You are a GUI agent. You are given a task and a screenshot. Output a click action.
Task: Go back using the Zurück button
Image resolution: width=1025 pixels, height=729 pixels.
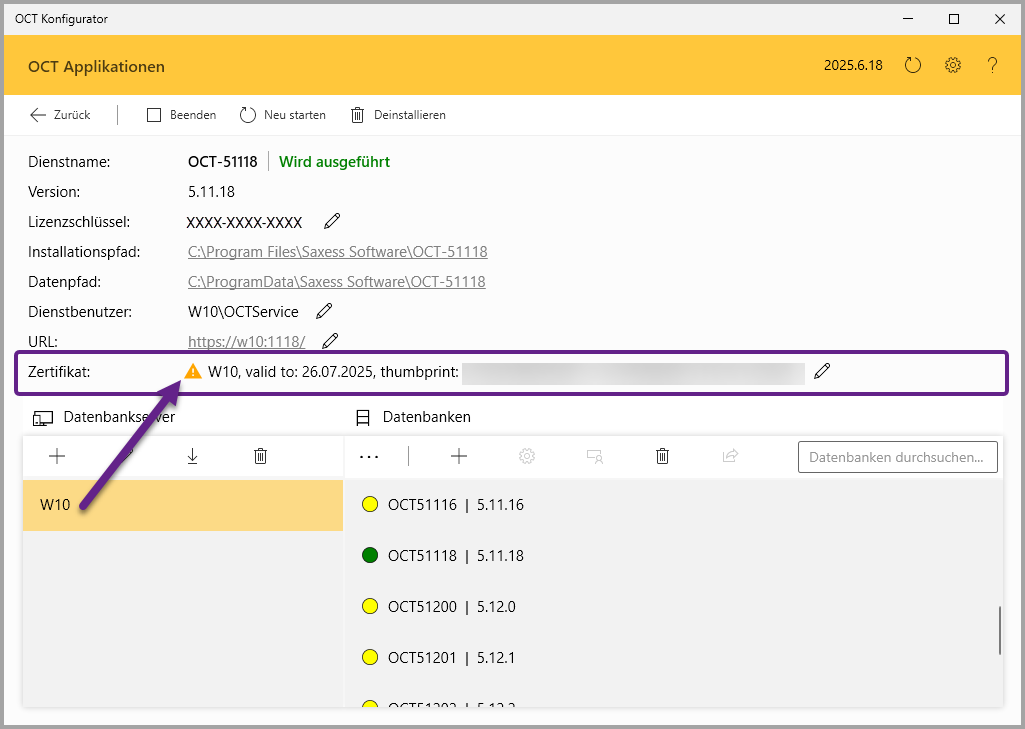point(60,115)
